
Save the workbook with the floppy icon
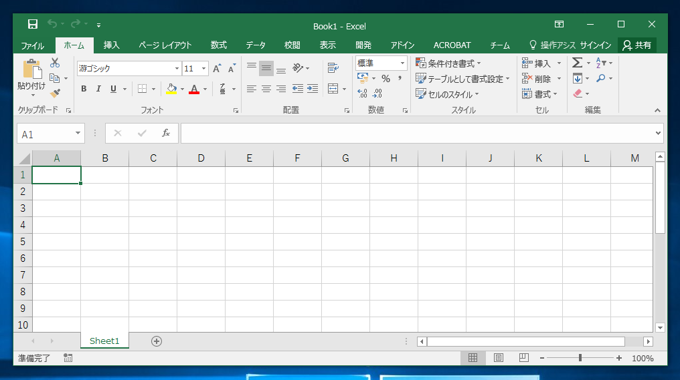pyautogui.click(x=33, y=24)
